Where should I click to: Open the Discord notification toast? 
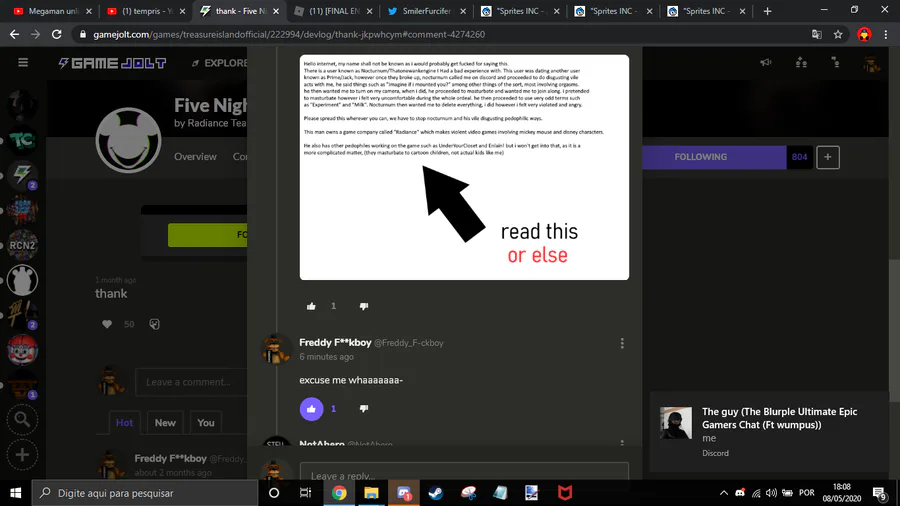769,432
